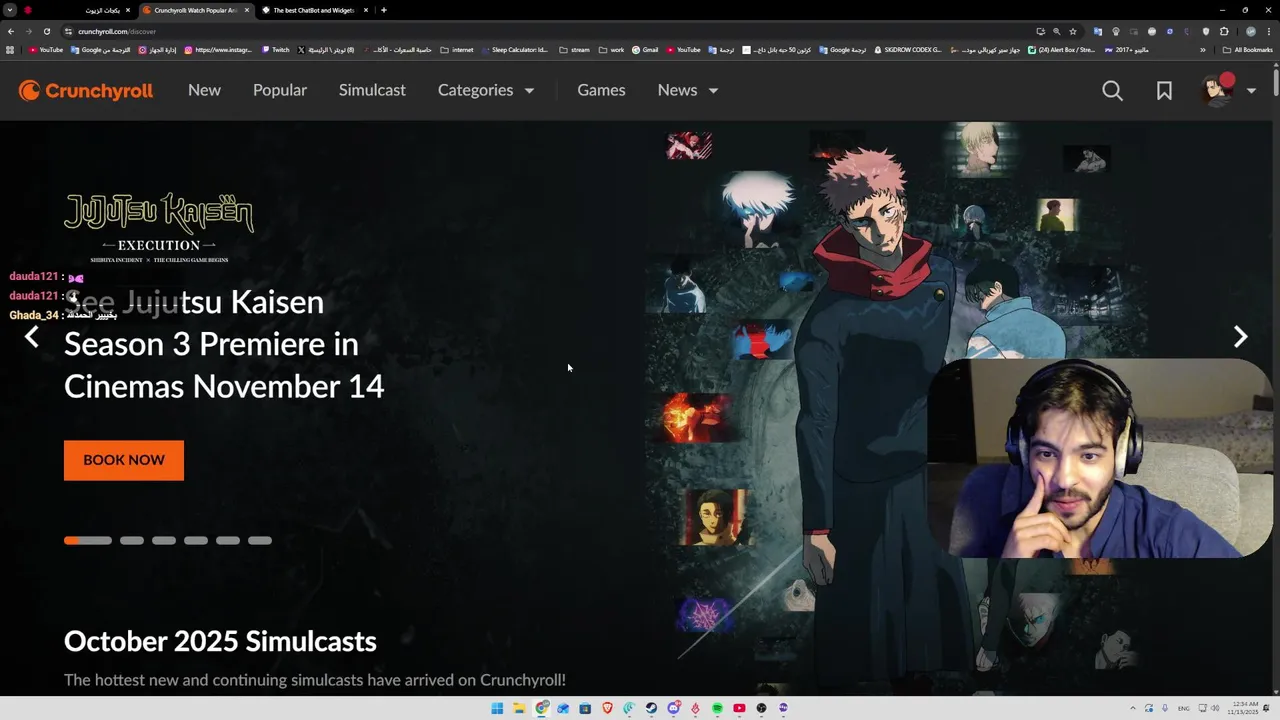The width and height of the screenshot is (1280, 720).
Task: Open the Gmail bookmark
Action: tap(645, 49)
